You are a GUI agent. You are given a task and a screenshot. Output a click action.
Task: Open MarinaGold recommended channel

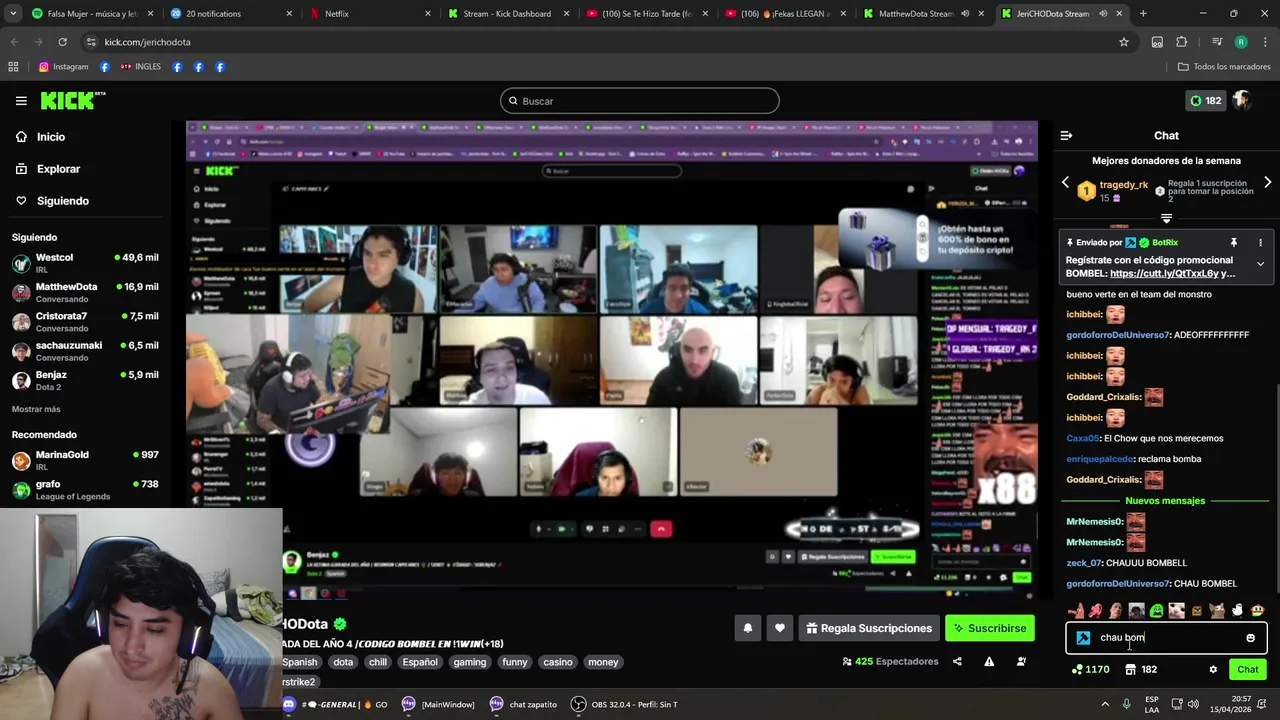coord(85,460)
